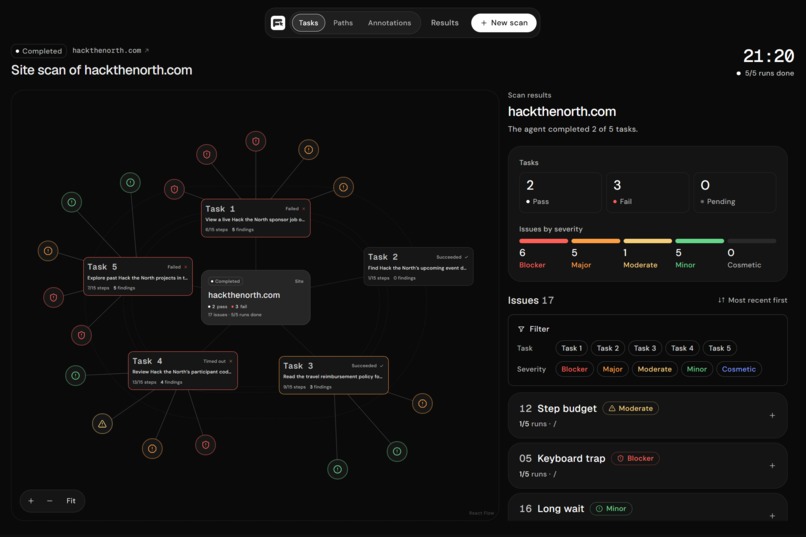Viewport: 806px width, 537px height.
Task: Click the green Minor severity bar
Action: [x=700, y=240]
